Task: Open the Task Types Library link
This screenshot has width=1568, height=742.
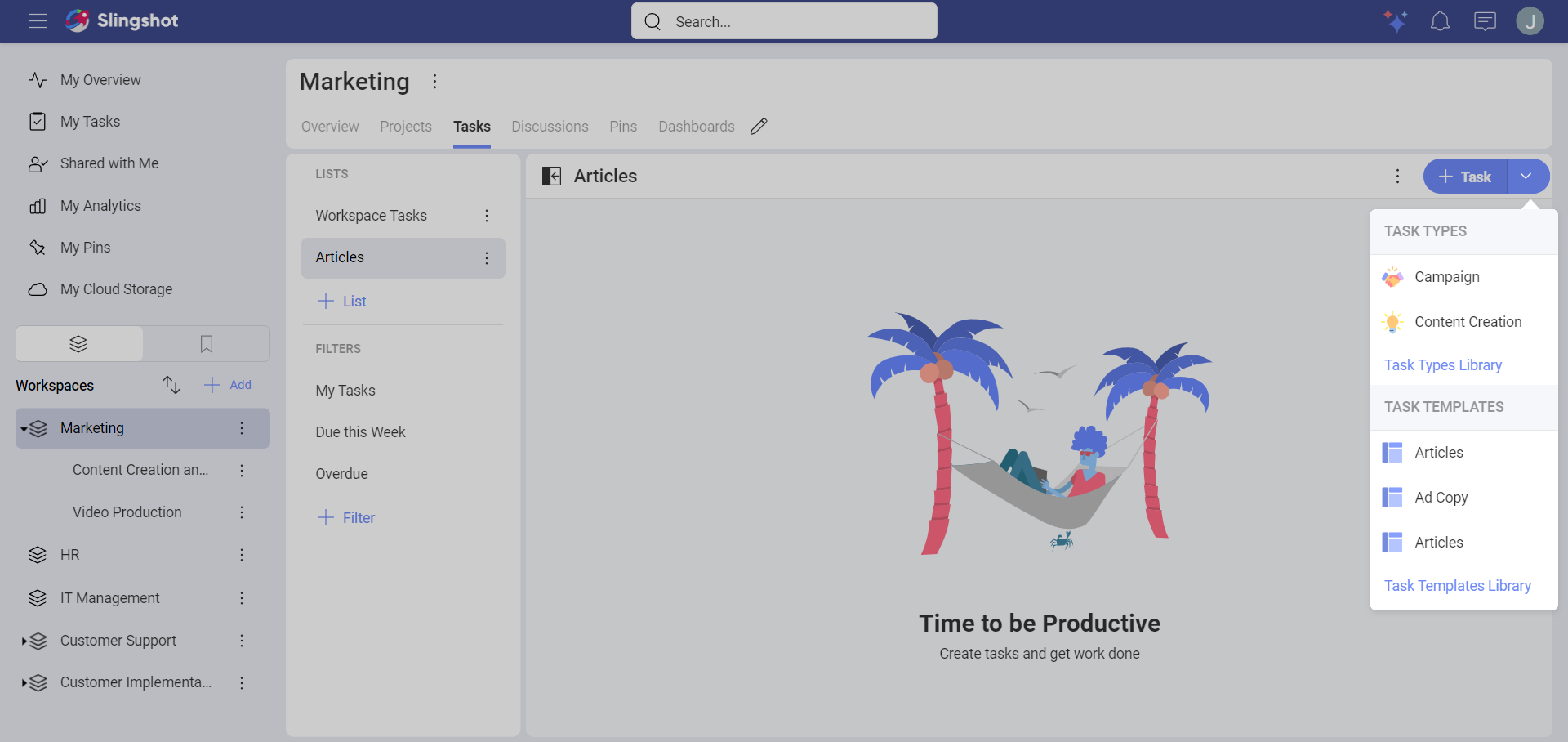Action: pos(1443,365)
